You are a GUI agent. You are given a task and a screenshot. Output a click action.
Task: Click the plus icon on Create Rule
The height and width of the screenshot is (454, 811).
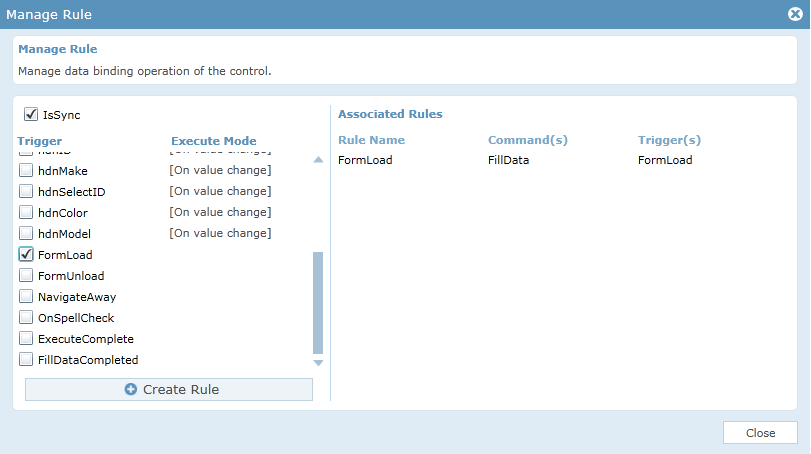click(131, 389)
